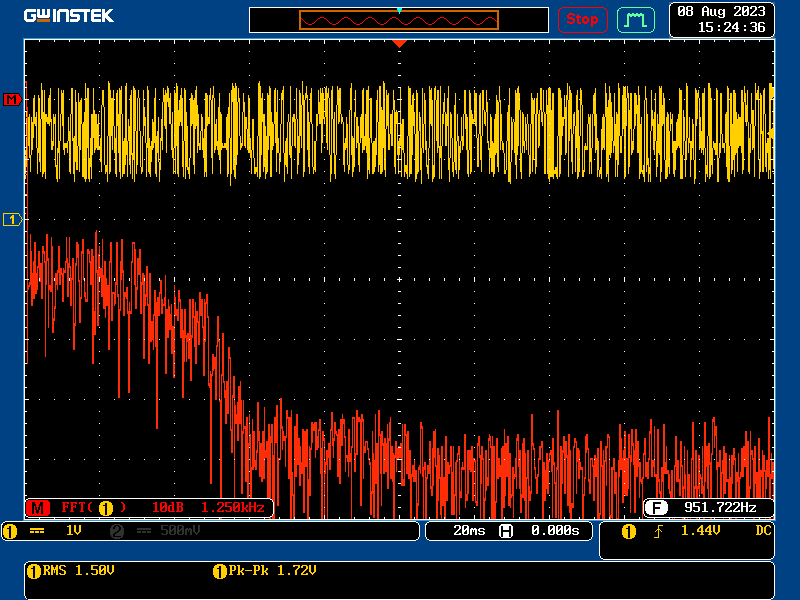
Task: Click the channel 1 1V scale value
Action: pos(73,531)
